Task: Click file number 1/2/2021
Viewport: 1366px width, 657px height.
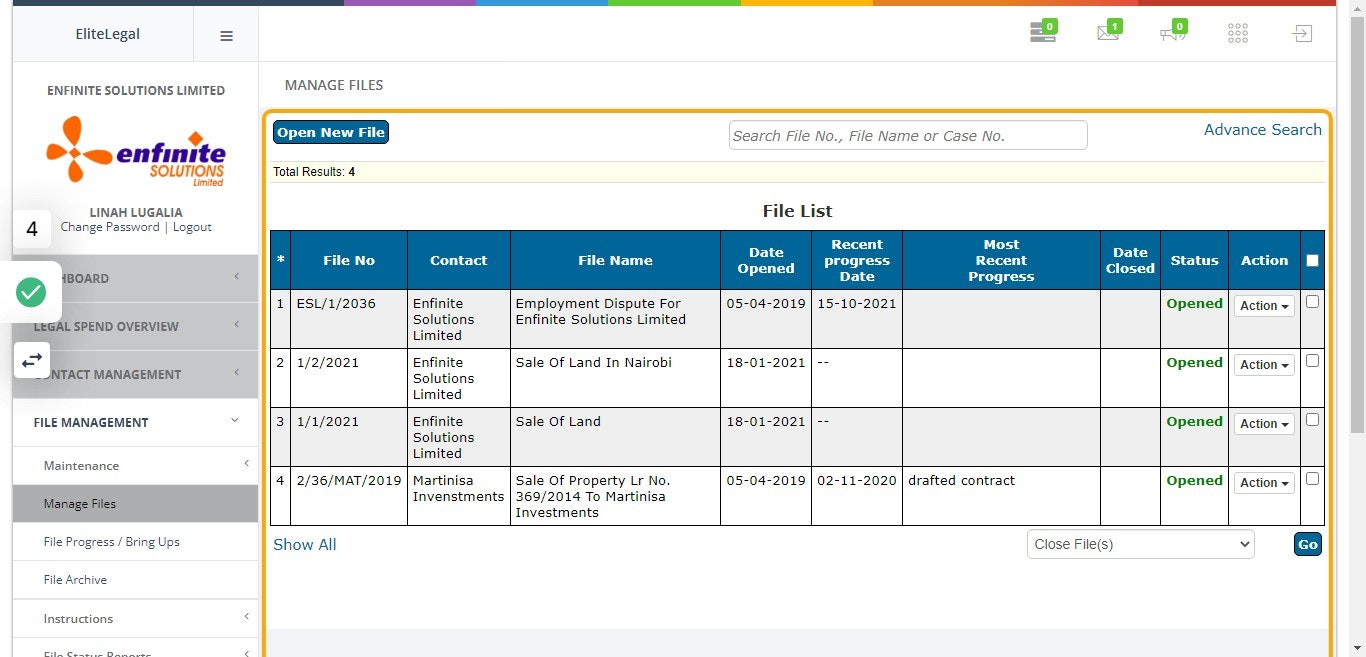Action: pos(327,362)
